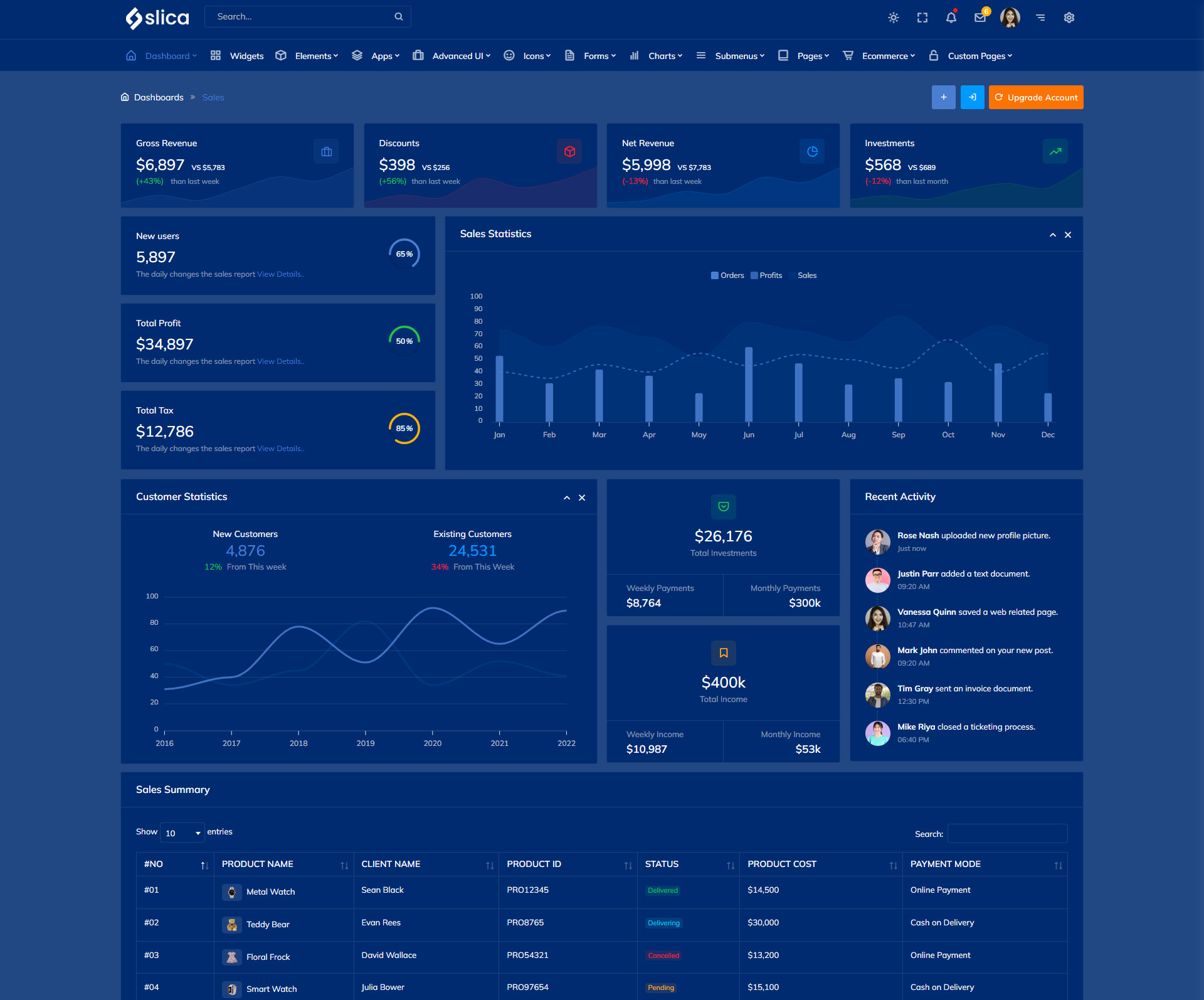Open the show entries dropdown
Image resolution: width=1204 pixels, height=1000 pixels.
coord(182,833)
